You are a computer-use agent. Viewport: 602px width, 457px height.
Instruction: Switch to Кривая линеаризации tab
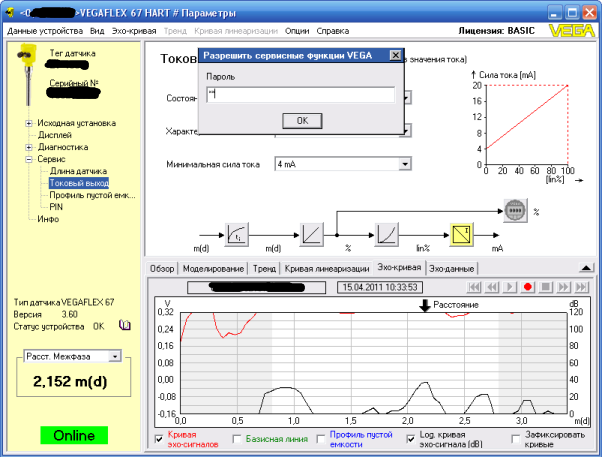coord(327,269)
